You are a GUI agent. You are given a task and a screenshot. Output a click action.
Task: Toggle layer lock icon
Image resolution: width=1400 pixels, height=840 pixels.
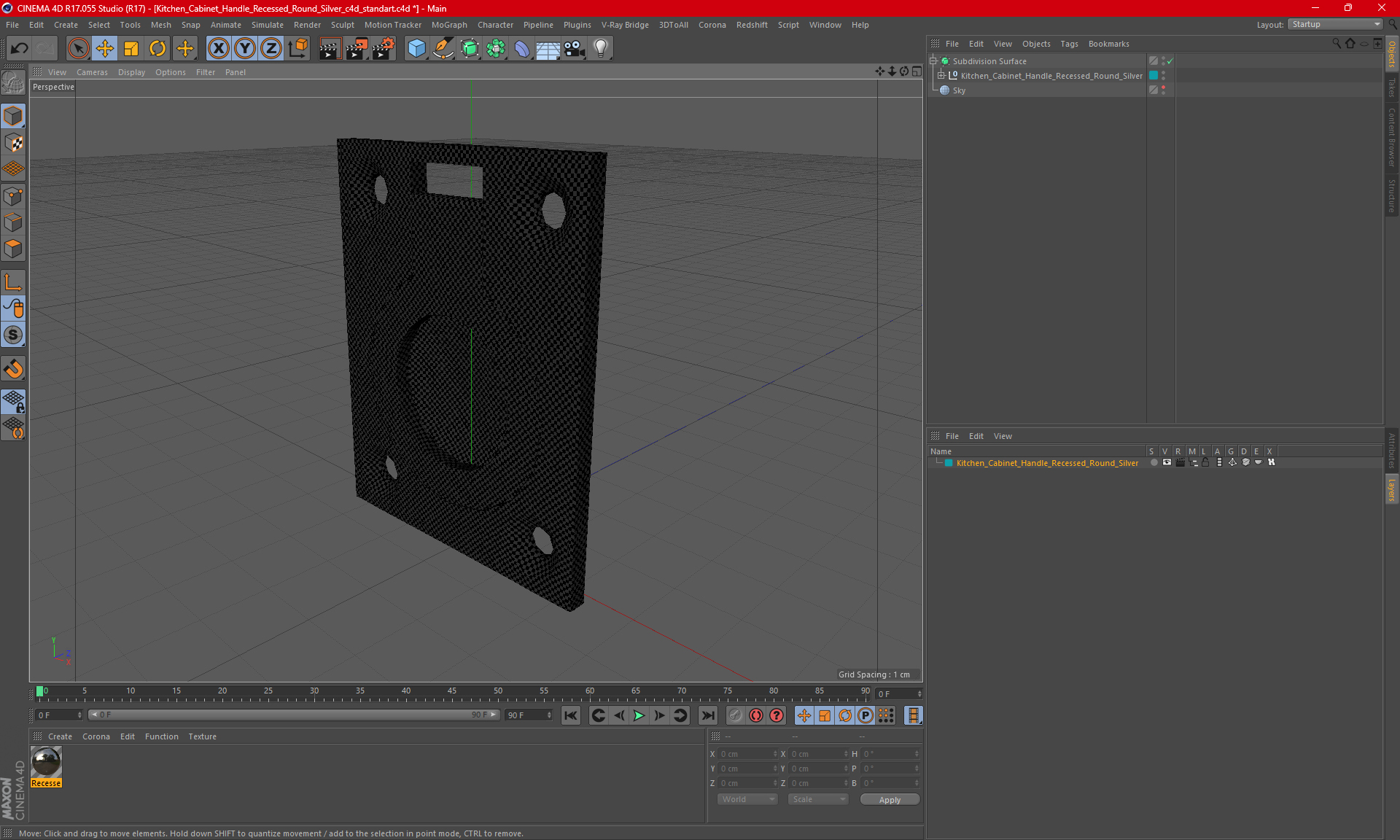click(x=1205, y=462)
